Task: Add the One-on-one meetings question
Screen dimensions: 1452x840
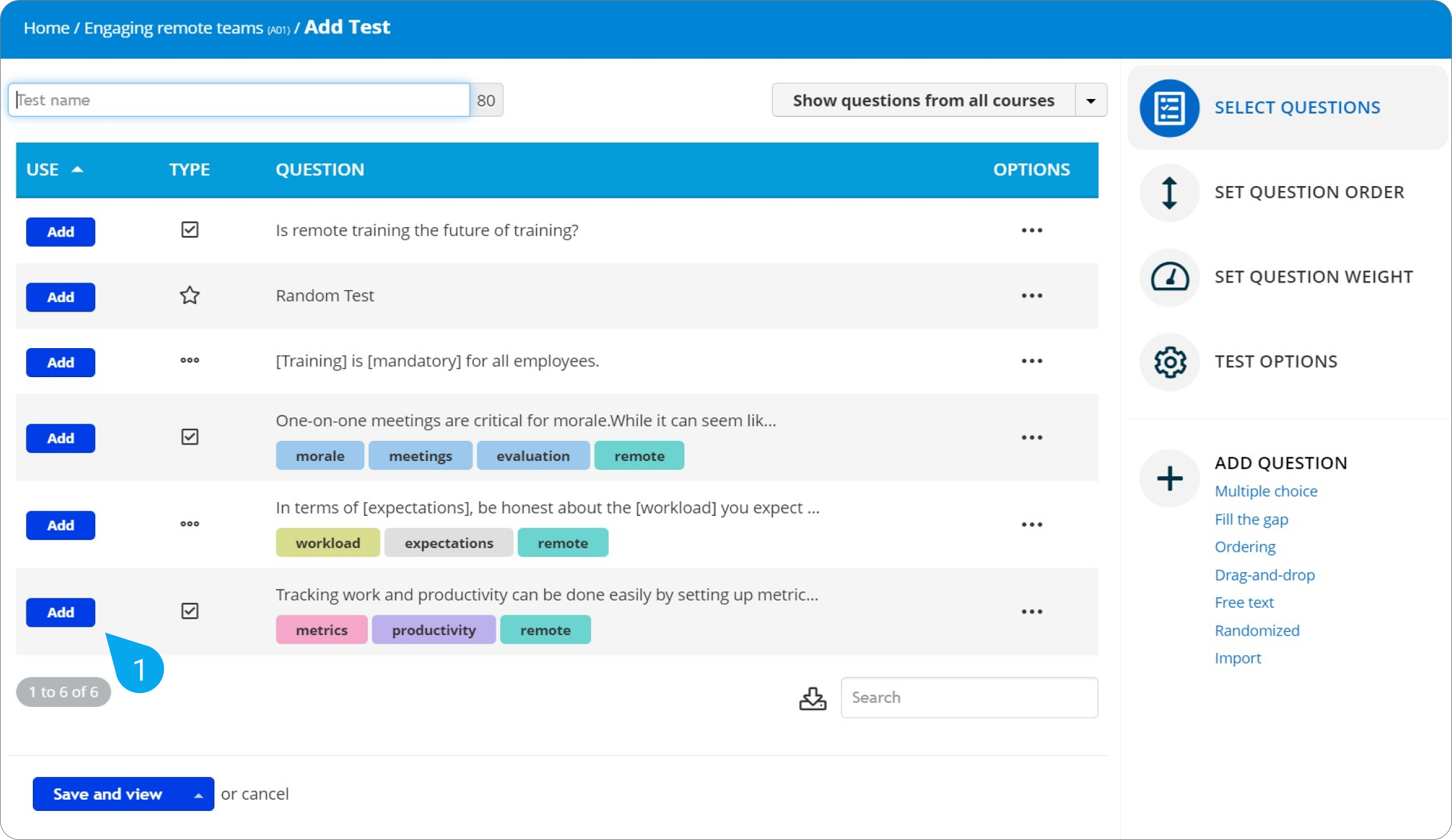Action: [x=61, y=438]
